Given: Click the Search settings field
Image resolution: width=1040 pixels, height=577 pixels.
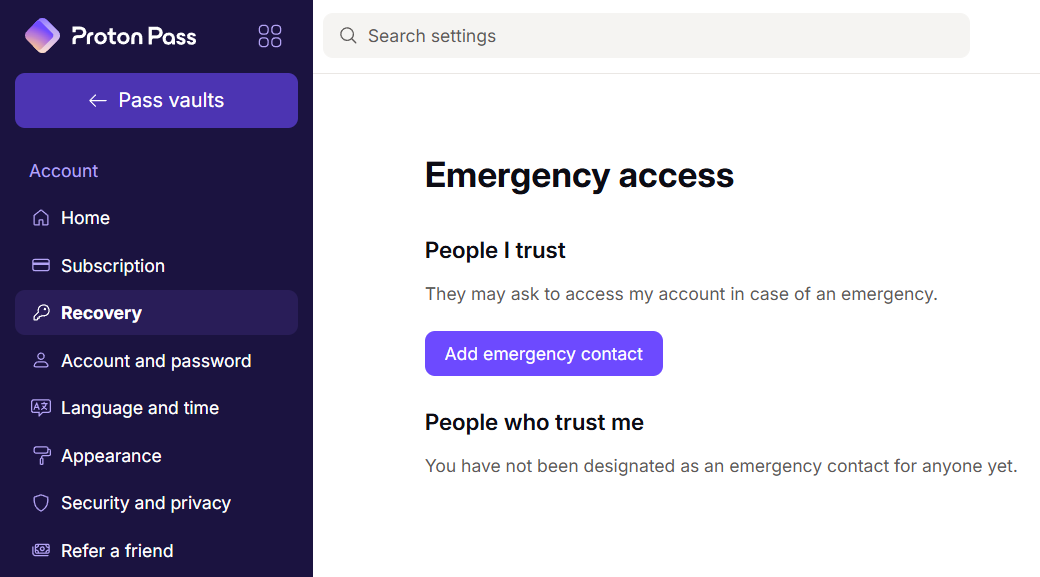Looking at the screenshot, I should click(645, 35).
